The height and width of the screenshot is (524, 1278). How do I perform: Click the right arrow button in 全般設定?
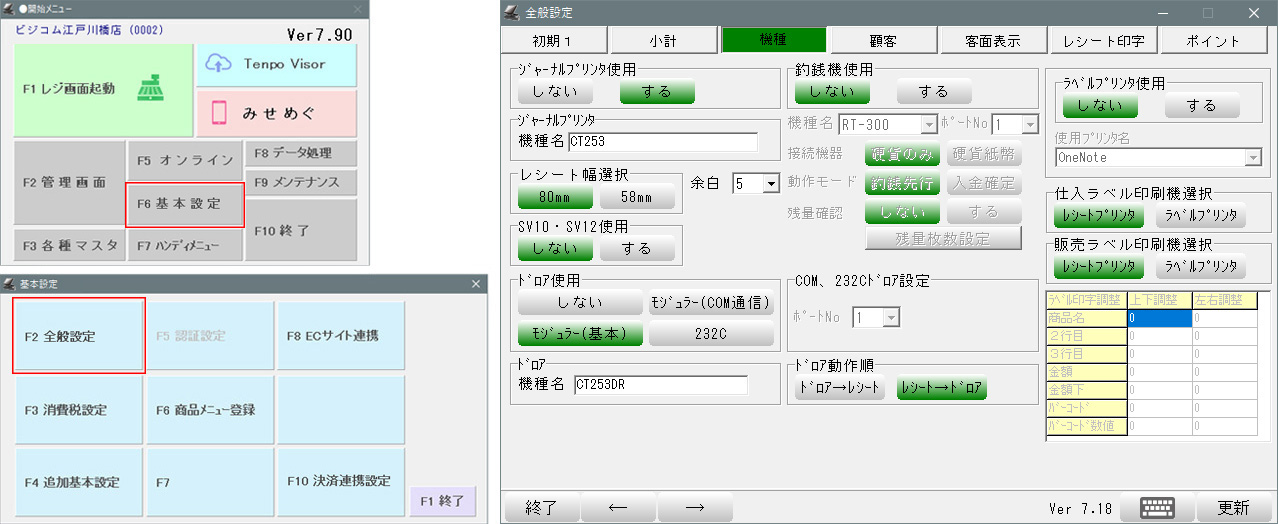[x=695, y=507]
